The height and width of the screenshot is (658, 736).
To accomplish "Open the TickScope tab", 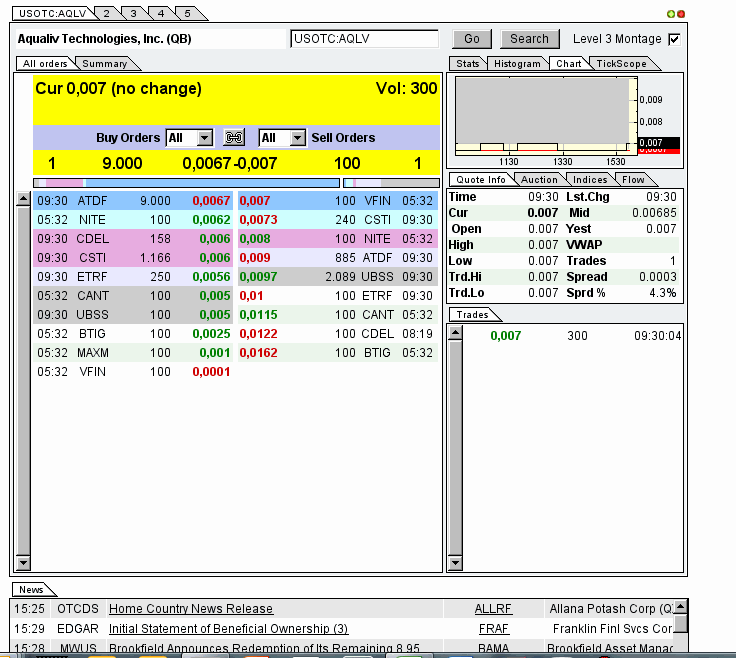I will (621, 64).
